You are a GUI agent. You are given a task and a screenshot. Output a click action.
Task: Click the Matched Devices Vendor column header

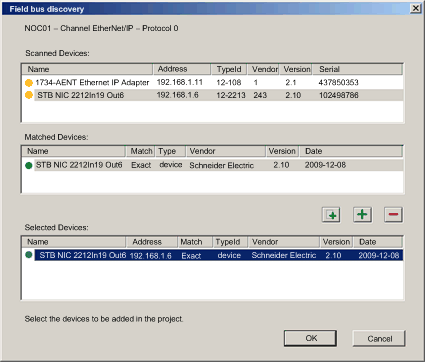pyautogui.click(x=226, y=151)
